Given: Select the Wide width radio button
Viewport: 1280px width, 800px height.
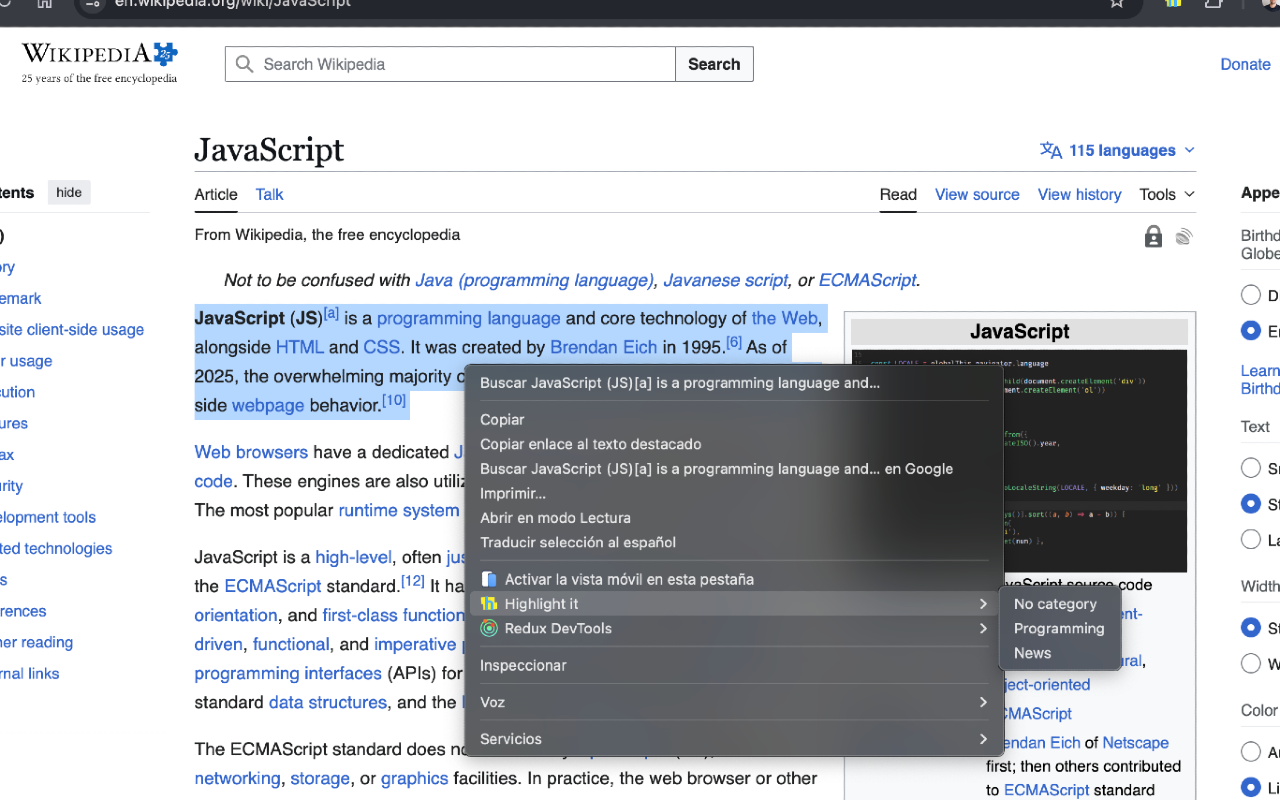Looking at the screenshot, I should click(1250, 663).
